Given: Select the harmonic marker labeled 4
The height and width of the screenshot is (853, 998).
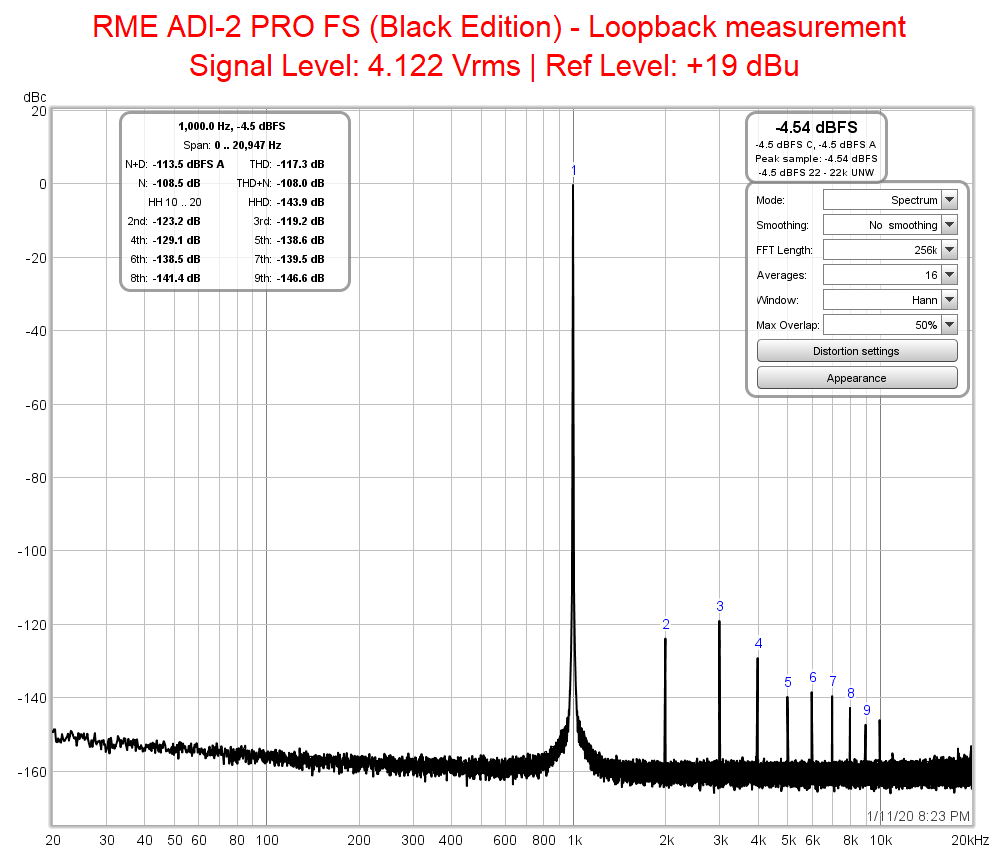Looking at the screenshot, I should tap(758, 644).
